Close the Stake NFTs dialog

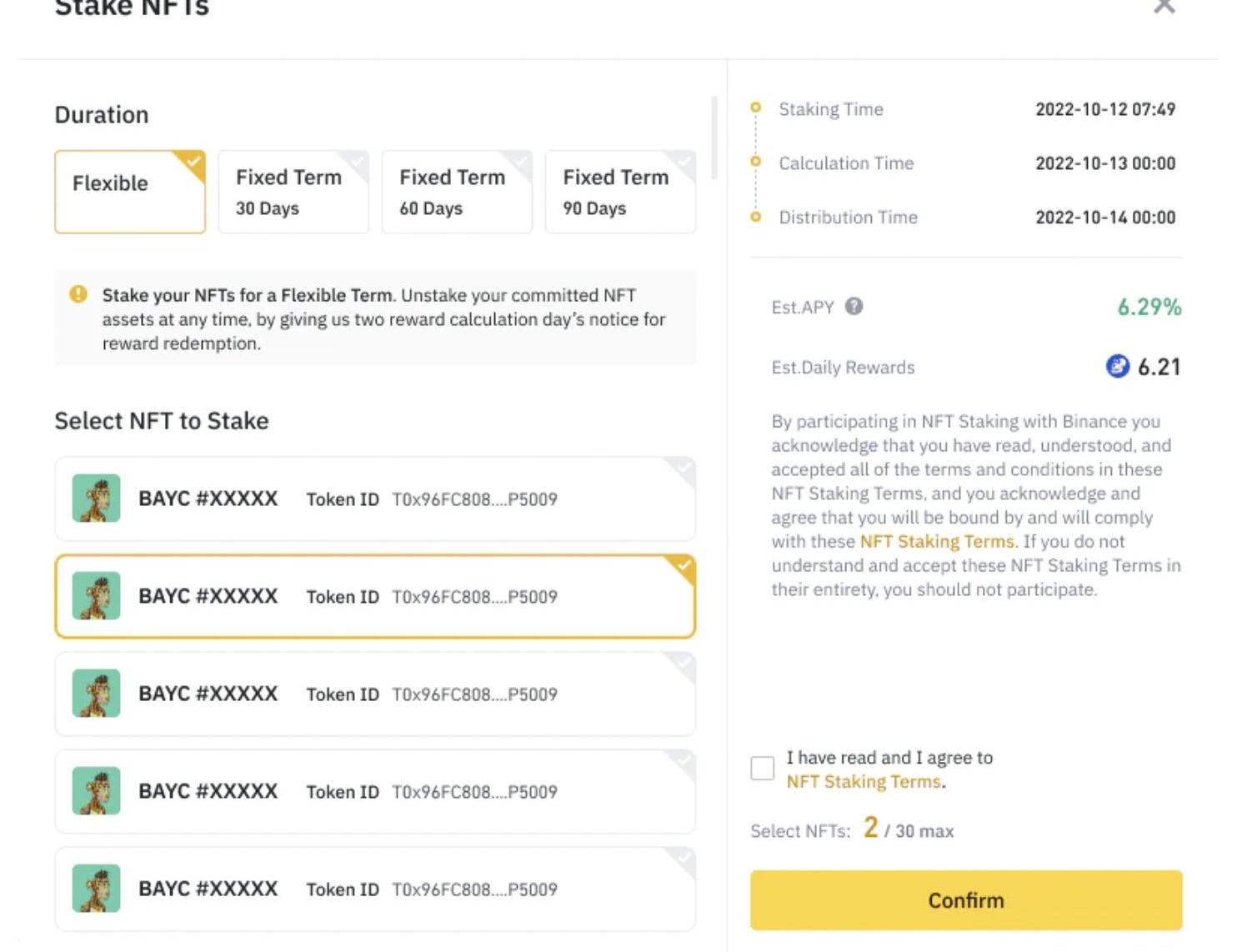pyautogui.click(x=1164, y=7)
